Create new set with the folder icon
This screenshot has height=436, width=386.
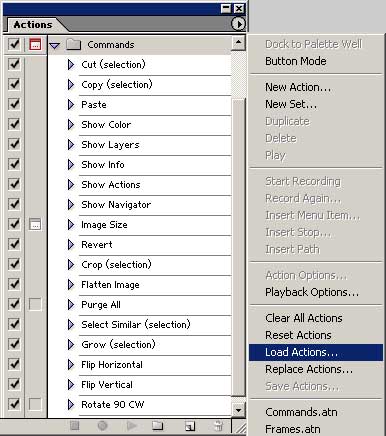(158, 425)
